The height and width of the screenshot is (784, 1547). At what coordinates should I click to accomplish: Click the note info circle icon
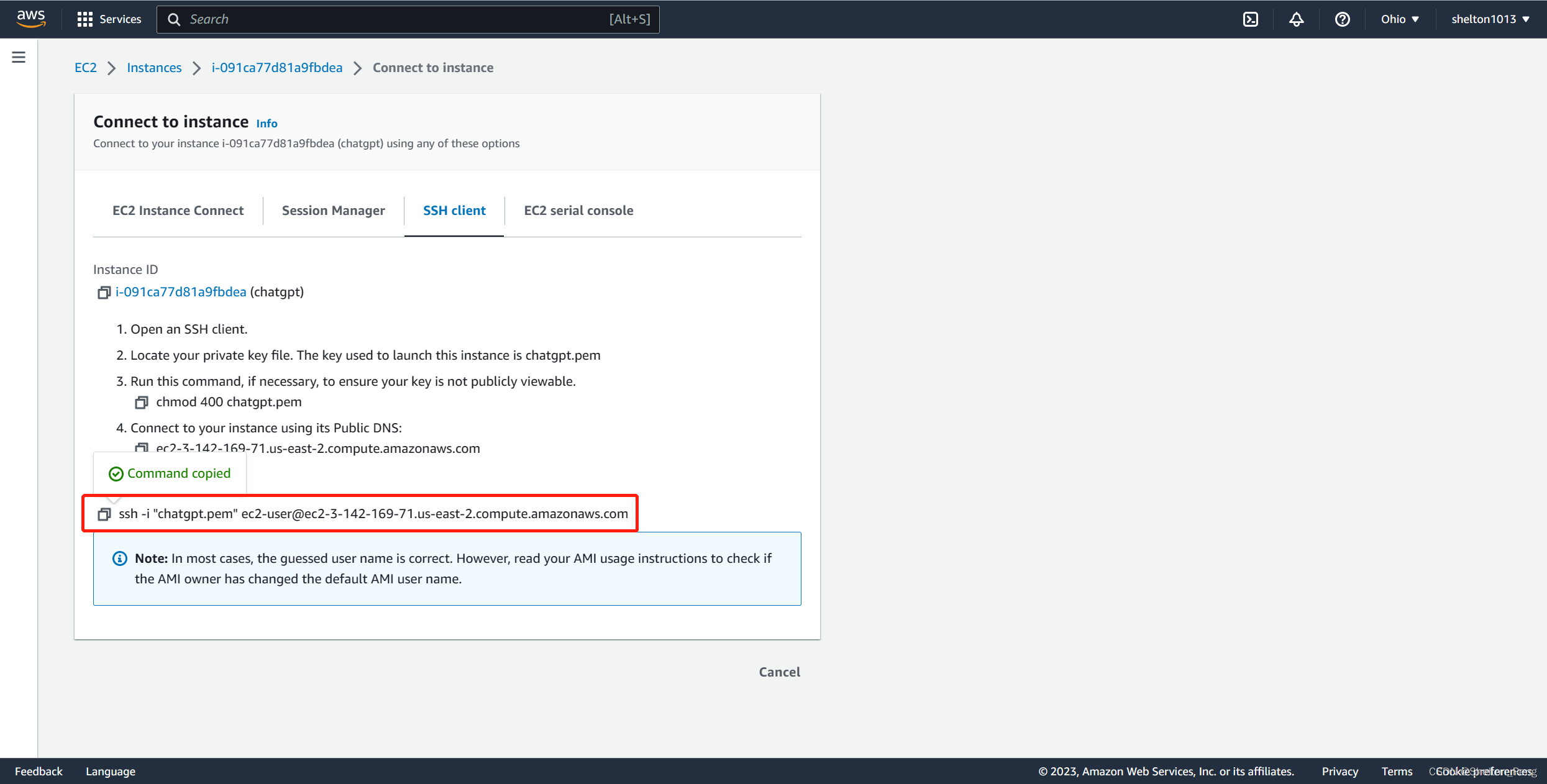pos(119,558)
